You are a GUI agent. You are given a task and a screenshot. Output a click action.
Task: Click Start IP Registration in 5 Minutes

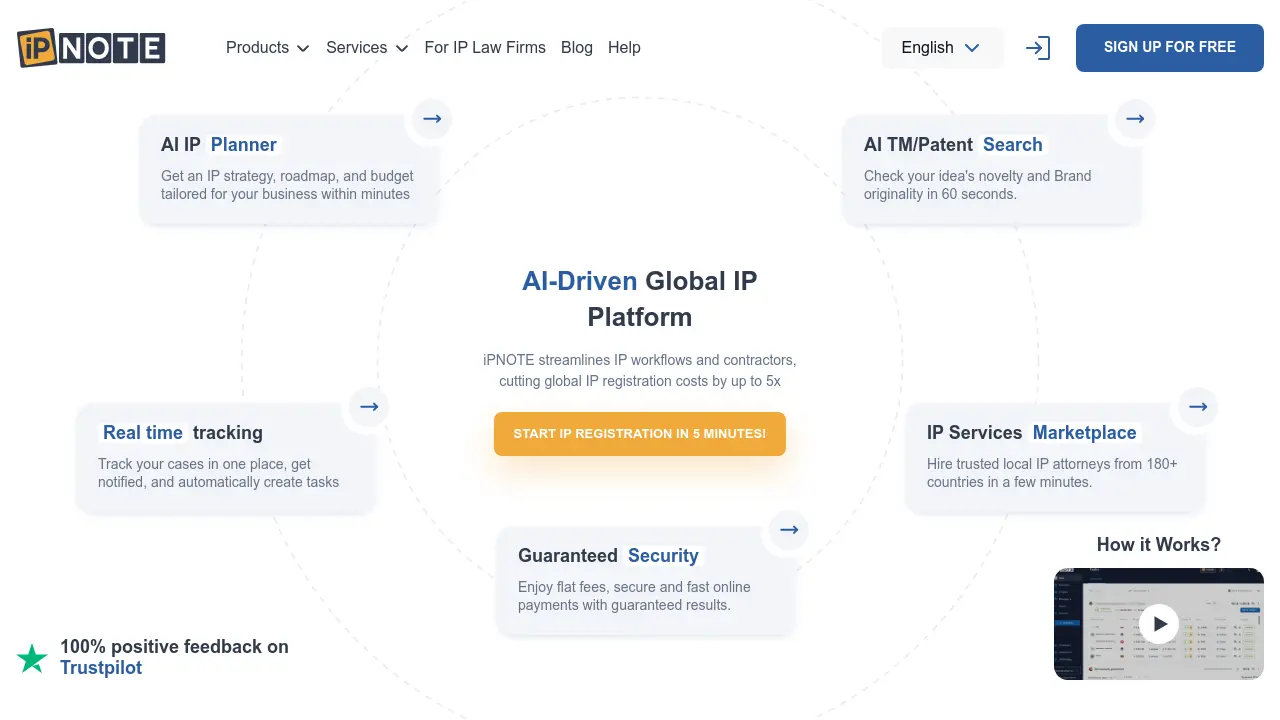[640, 434]
